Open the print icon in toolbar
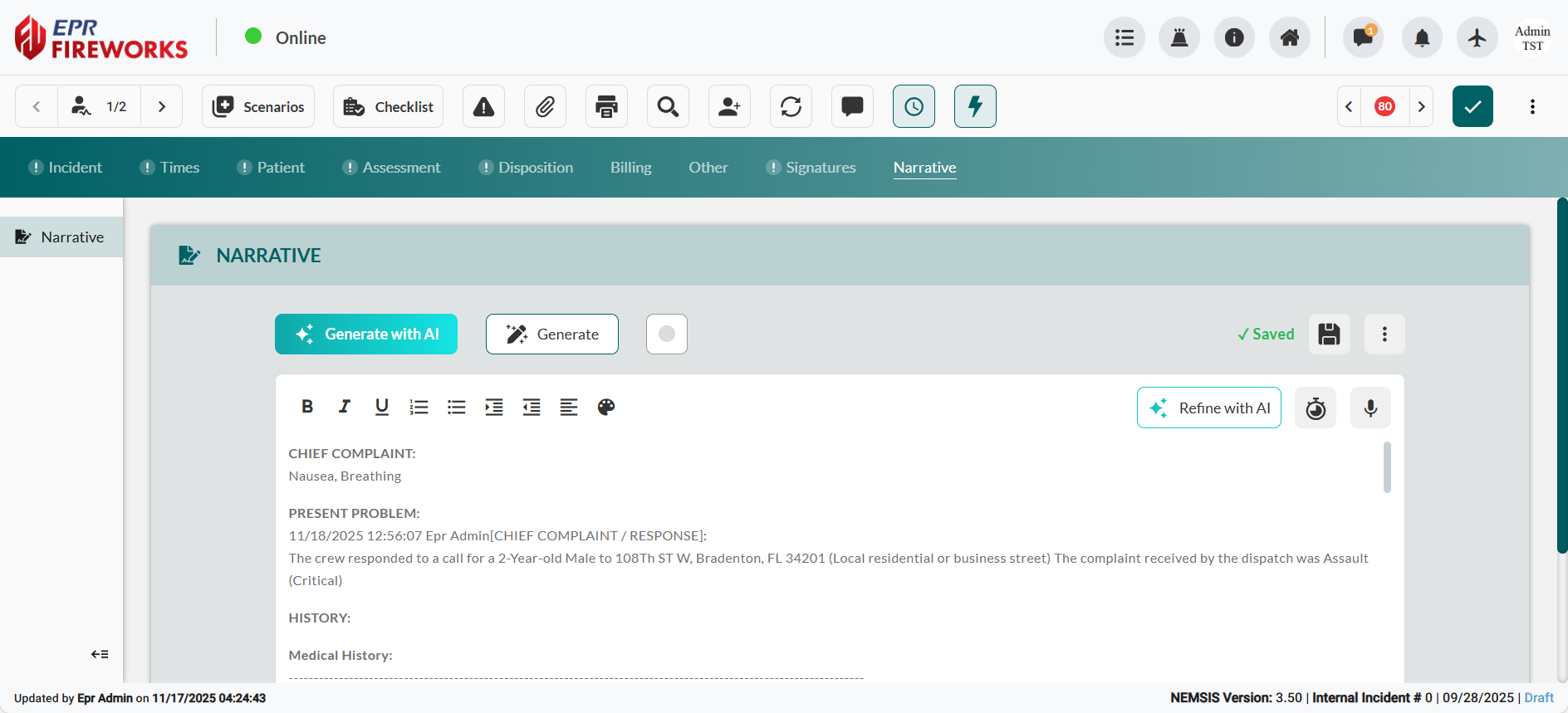 606,106
